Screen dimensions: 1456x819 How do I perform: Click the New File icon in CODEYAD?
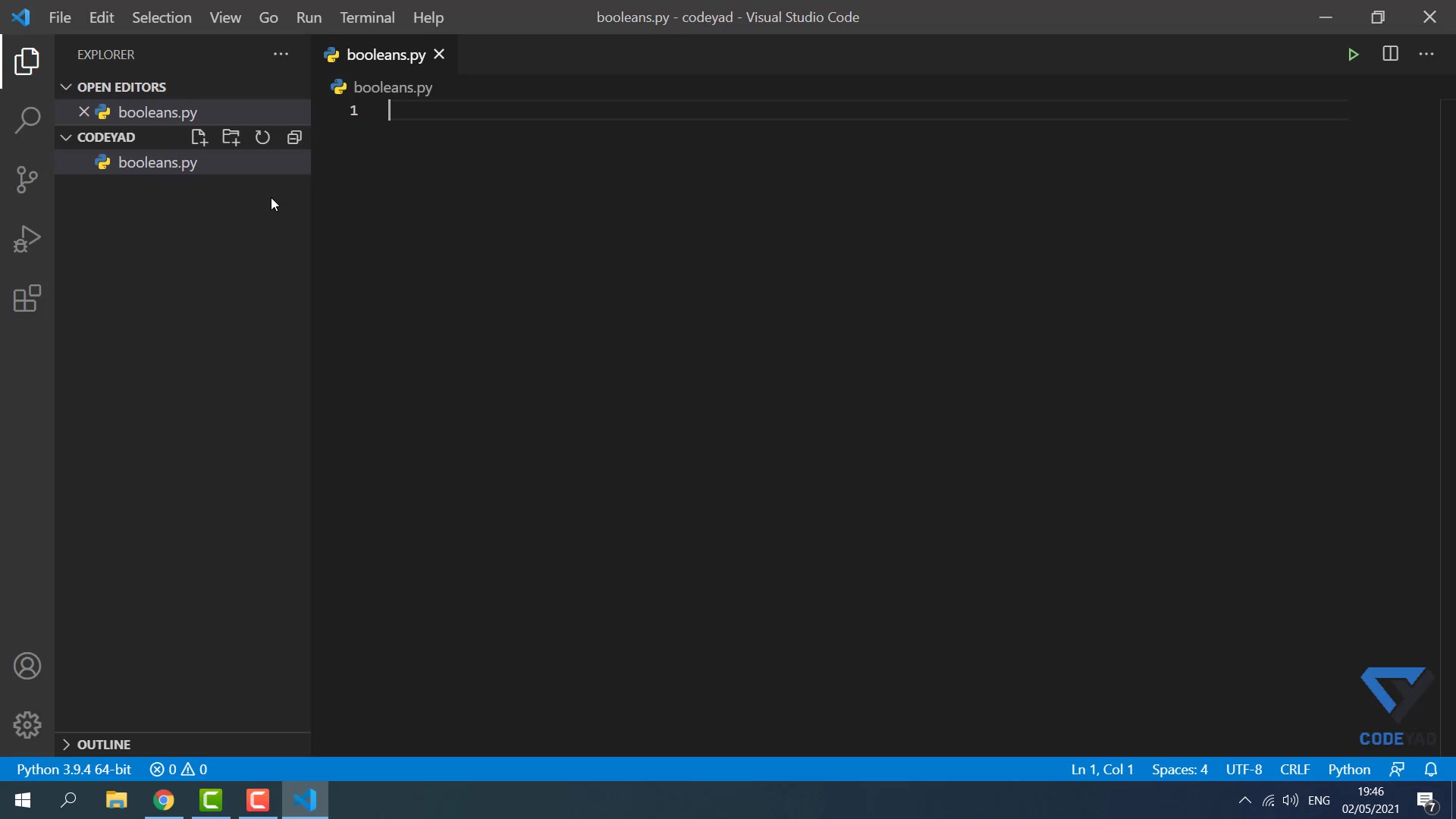(x=199, y=137)
